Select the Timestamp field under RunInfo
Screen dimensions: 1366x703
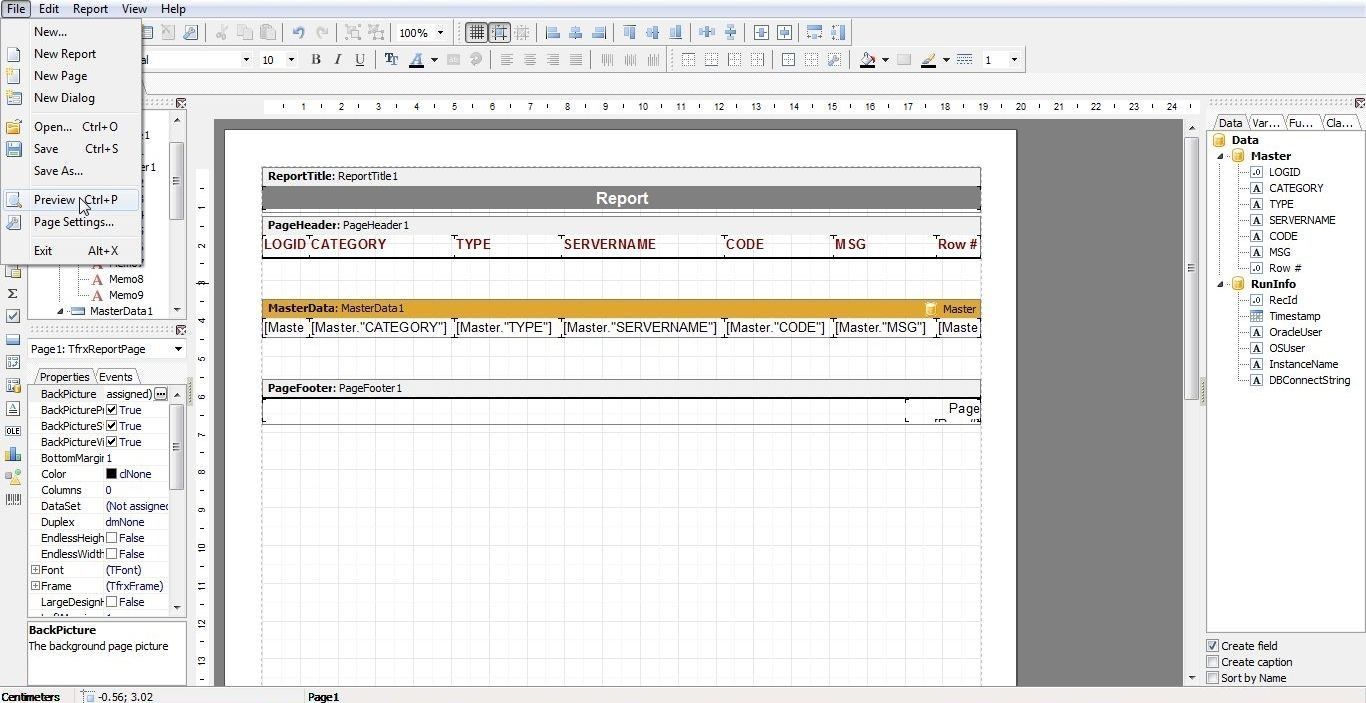1295,316
